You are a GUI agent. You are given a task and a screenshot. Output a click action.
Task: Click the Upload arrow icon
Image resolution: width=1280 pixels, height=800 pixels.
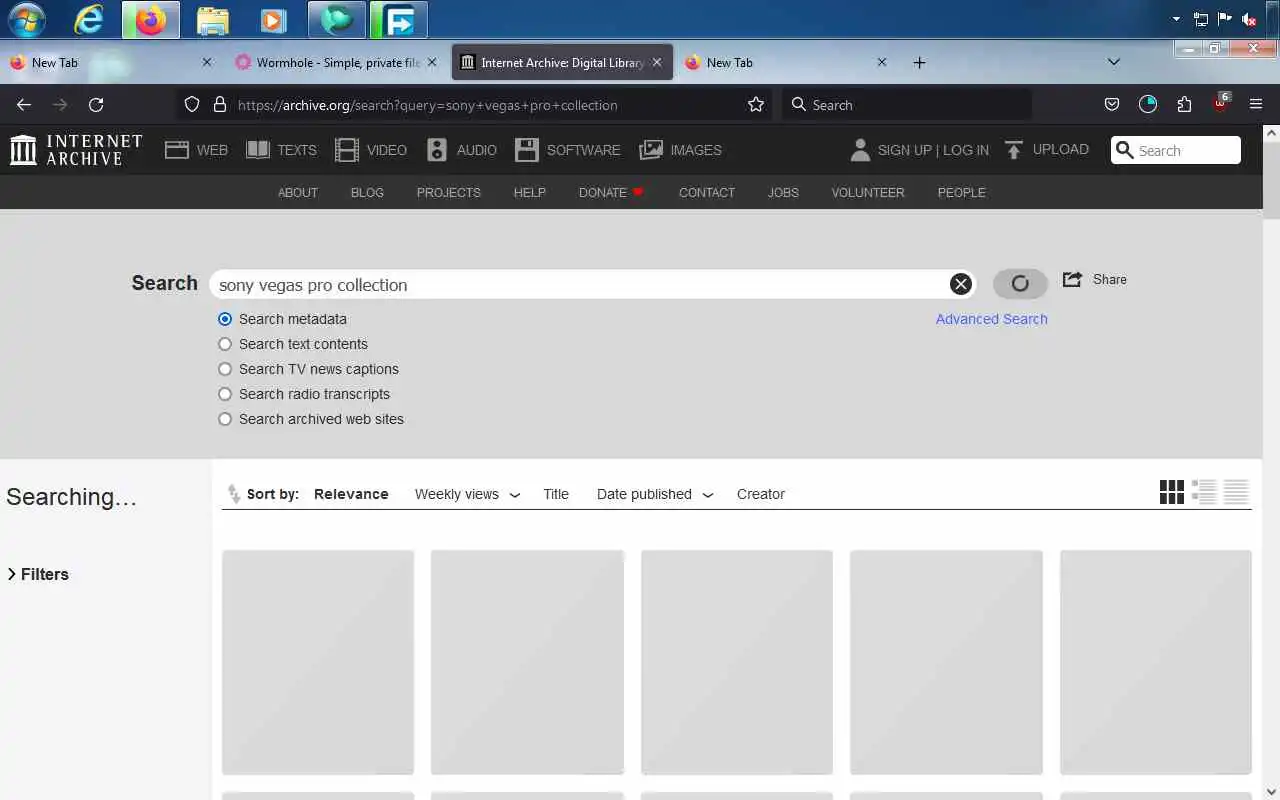[1014, 150]
